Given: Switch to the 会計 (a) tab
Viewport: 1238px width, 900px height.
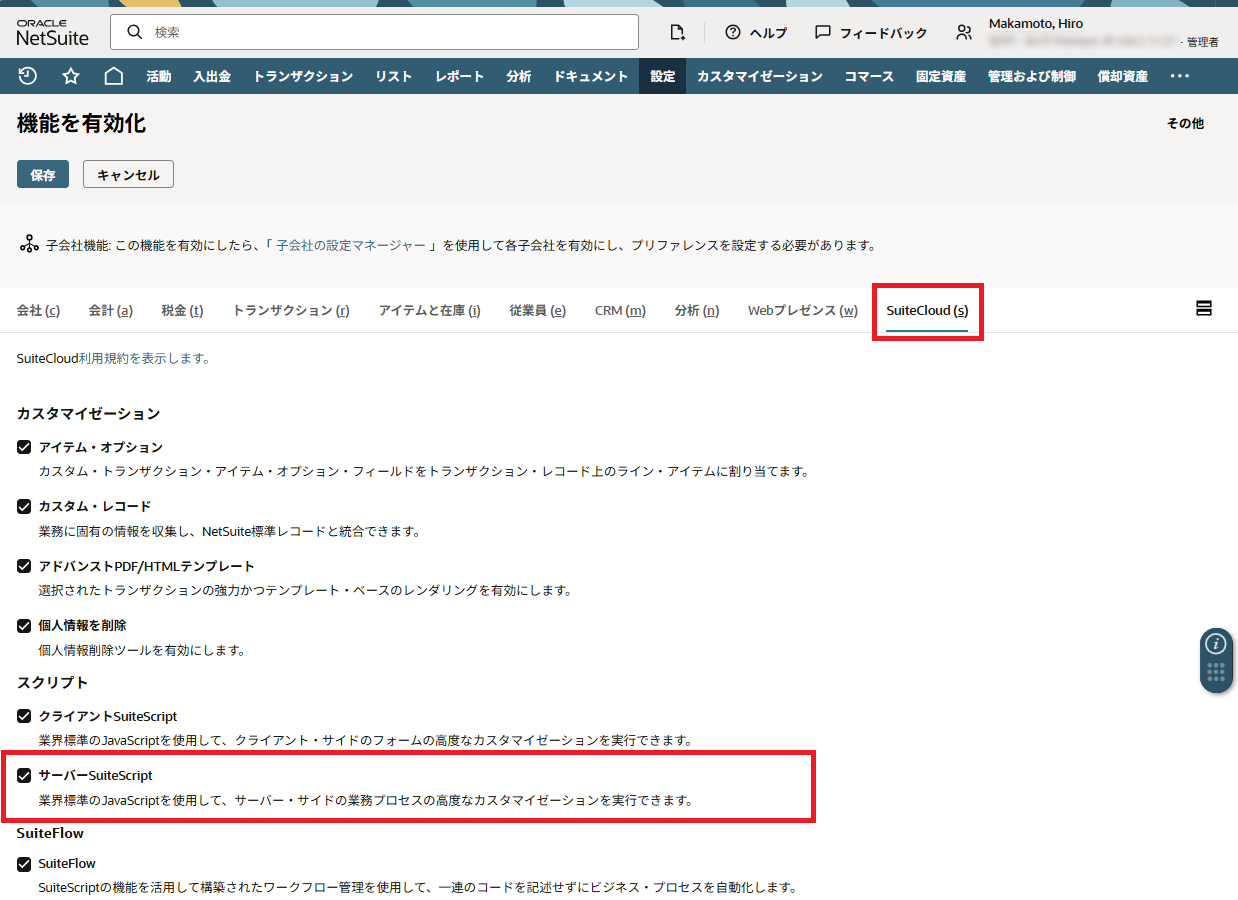Looking at the screenshot, I should click(110, 311).
